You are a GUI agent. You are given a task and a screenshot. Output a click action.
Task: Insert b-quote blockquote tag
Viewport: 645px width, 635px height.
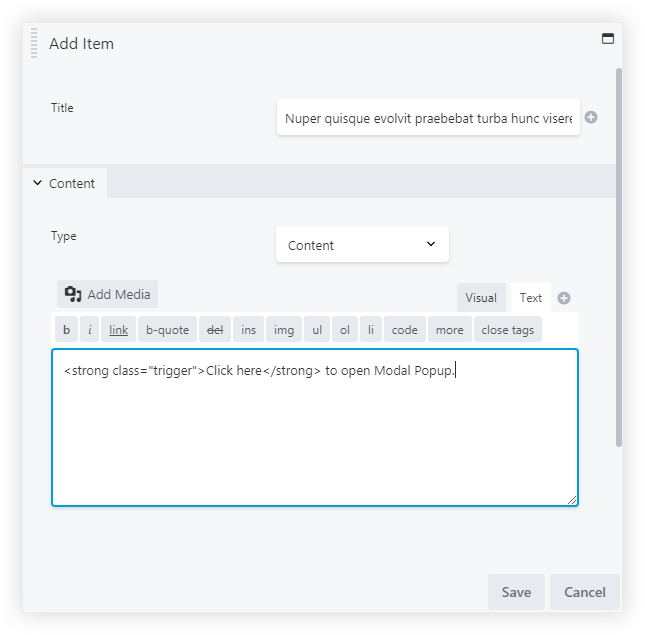(x=167, y=330)
